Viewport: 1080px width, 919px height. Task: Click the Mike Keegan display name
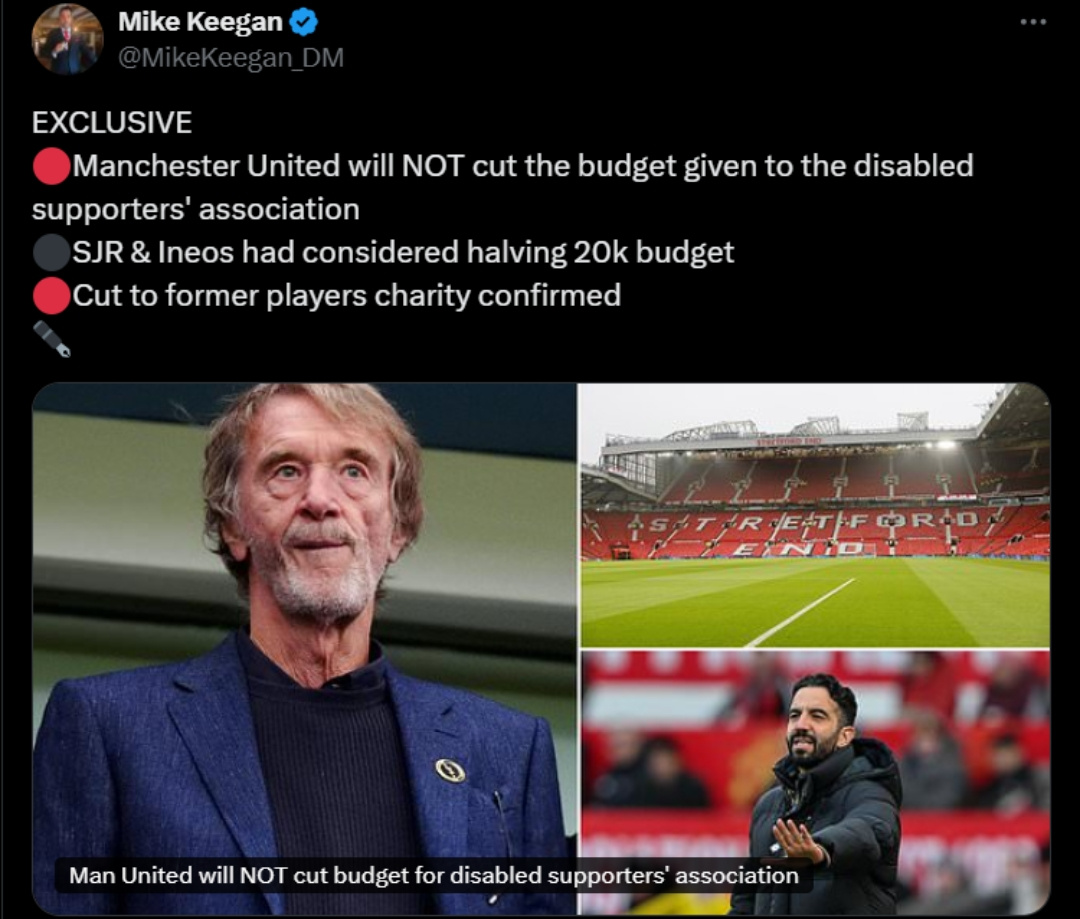pos(200,22)
